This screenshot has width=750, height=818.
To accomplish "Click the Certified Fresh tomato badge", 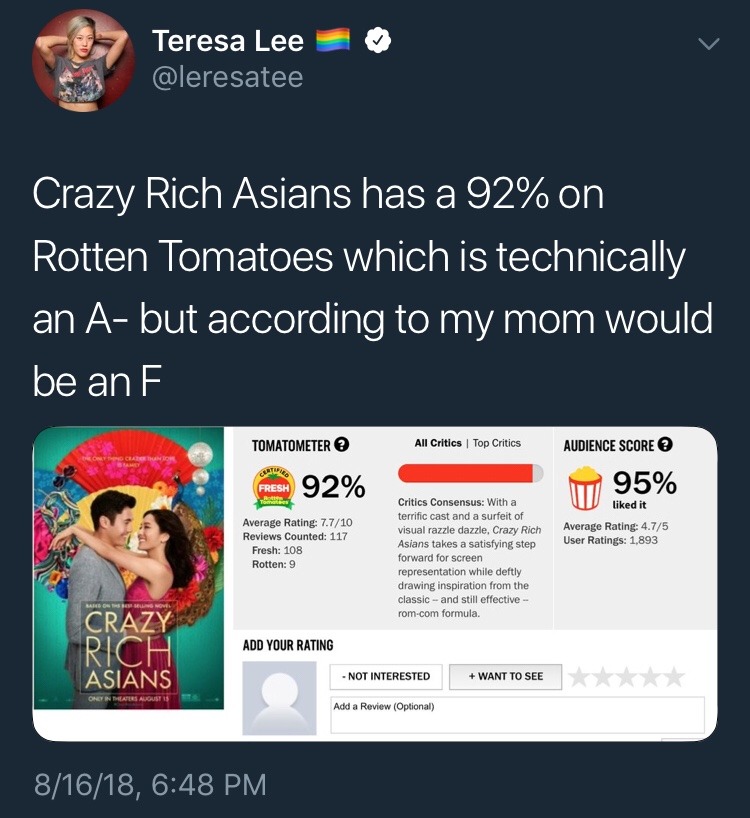I will point(274,488).
